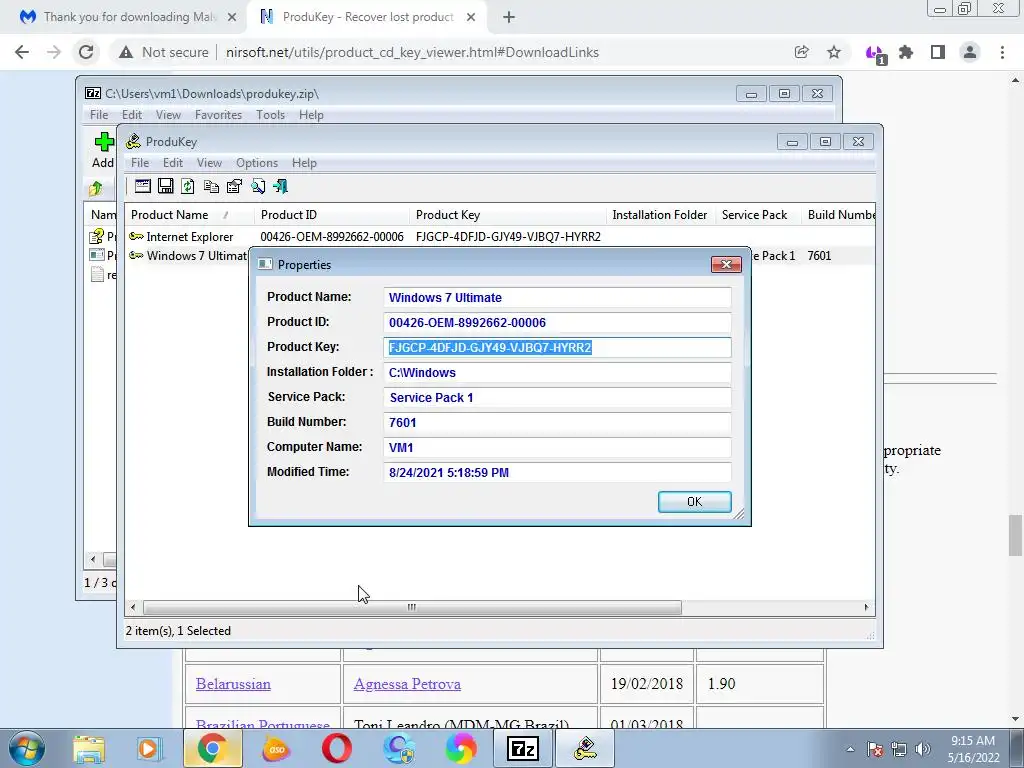Show hidden tray icons arrow
The width and height of the screenshot is (1024, 768).
[x=850, y=749]
